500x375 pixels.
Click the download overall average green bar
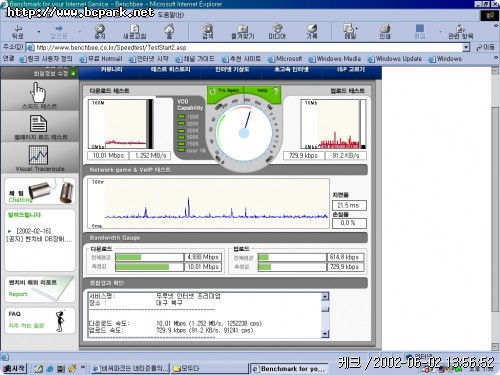pyautogui.click(x=128, y=257)
